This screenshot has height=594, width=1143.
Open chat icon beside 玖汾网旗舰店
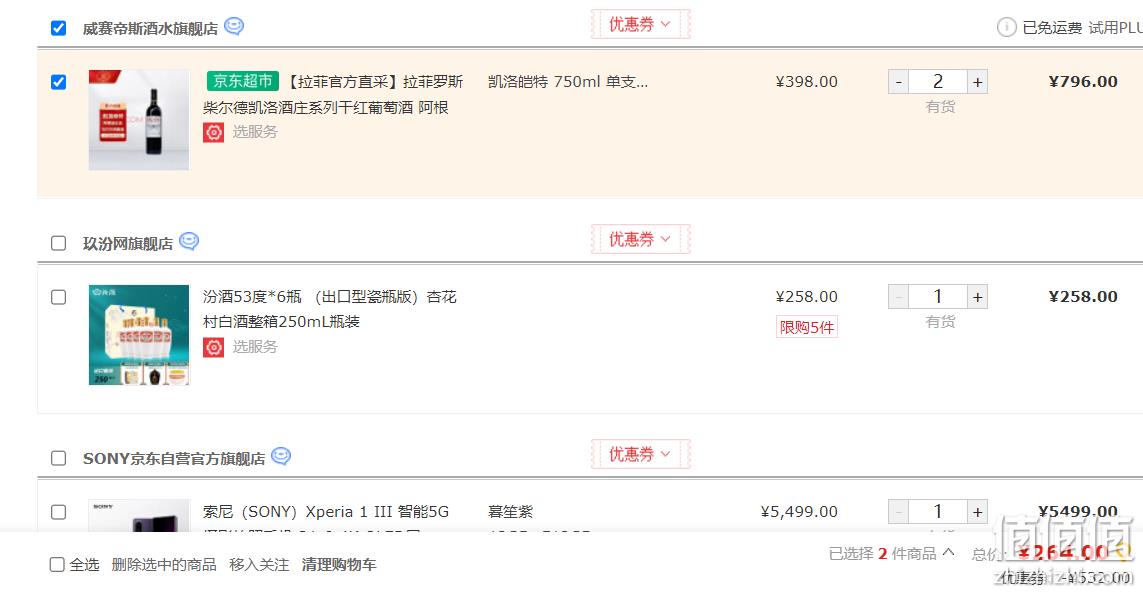coord(189,241)
